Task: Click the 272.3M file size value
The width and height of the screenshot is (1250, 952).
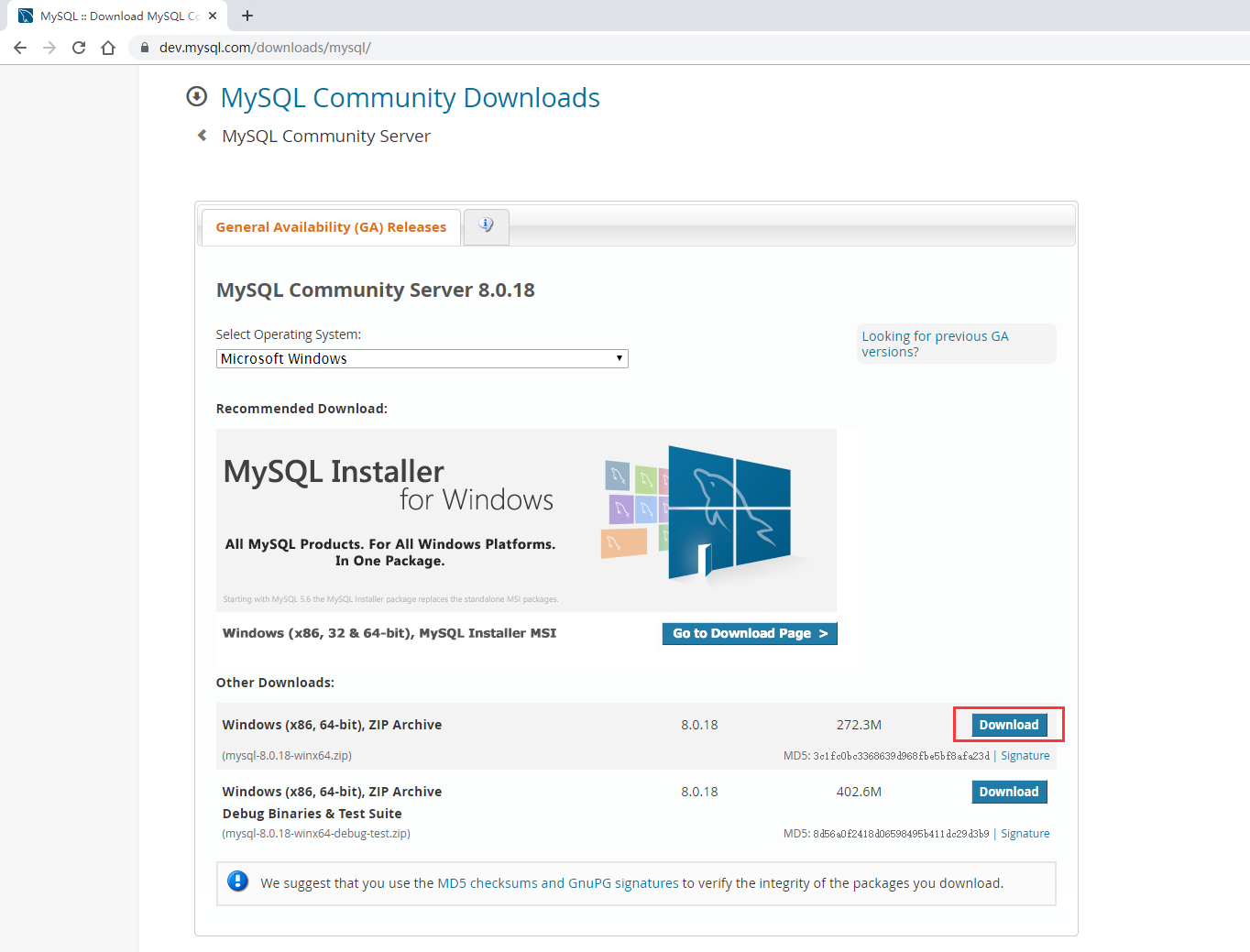Action: point(859,725)
